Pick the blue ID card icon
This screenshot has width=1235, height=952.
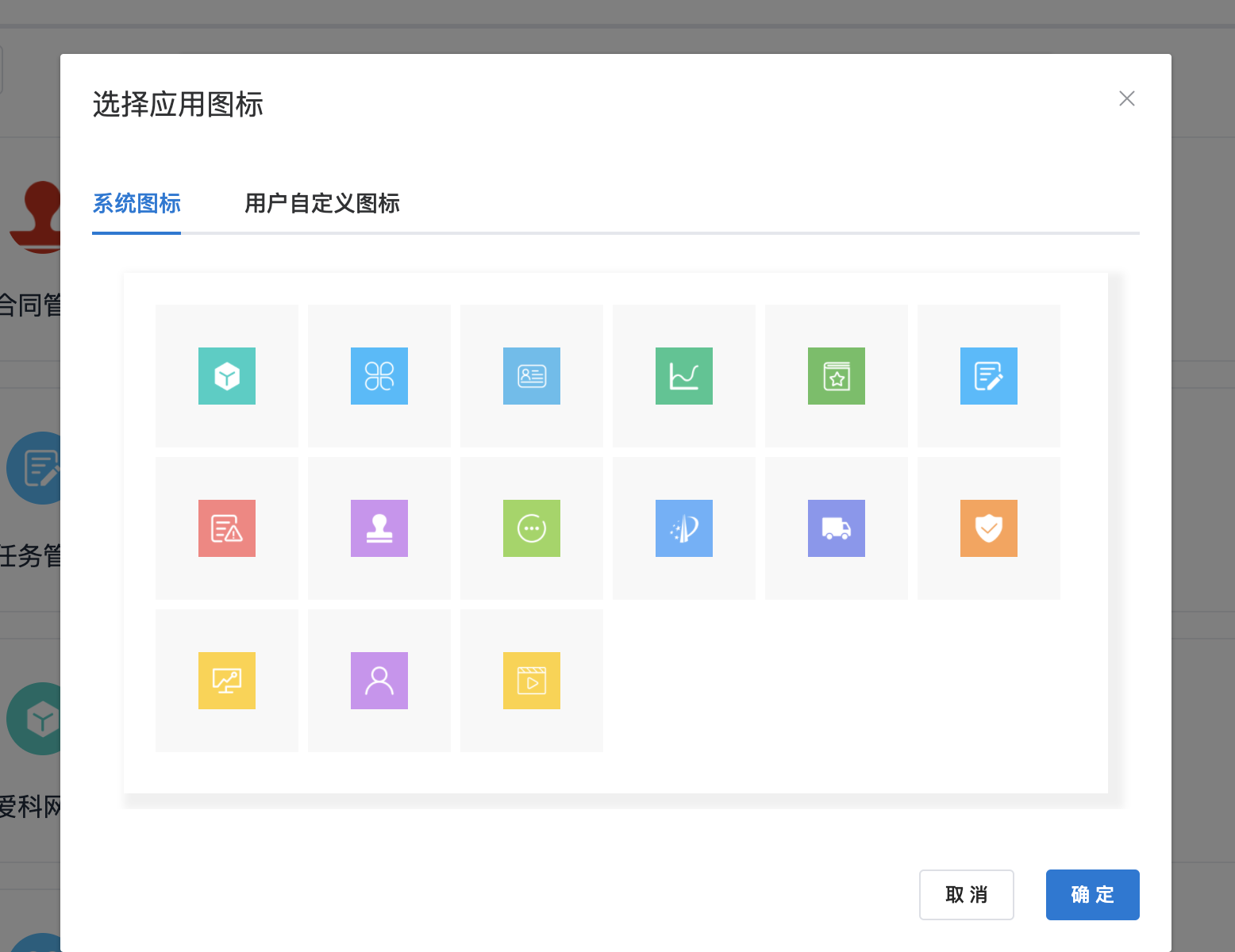[532, 376]
